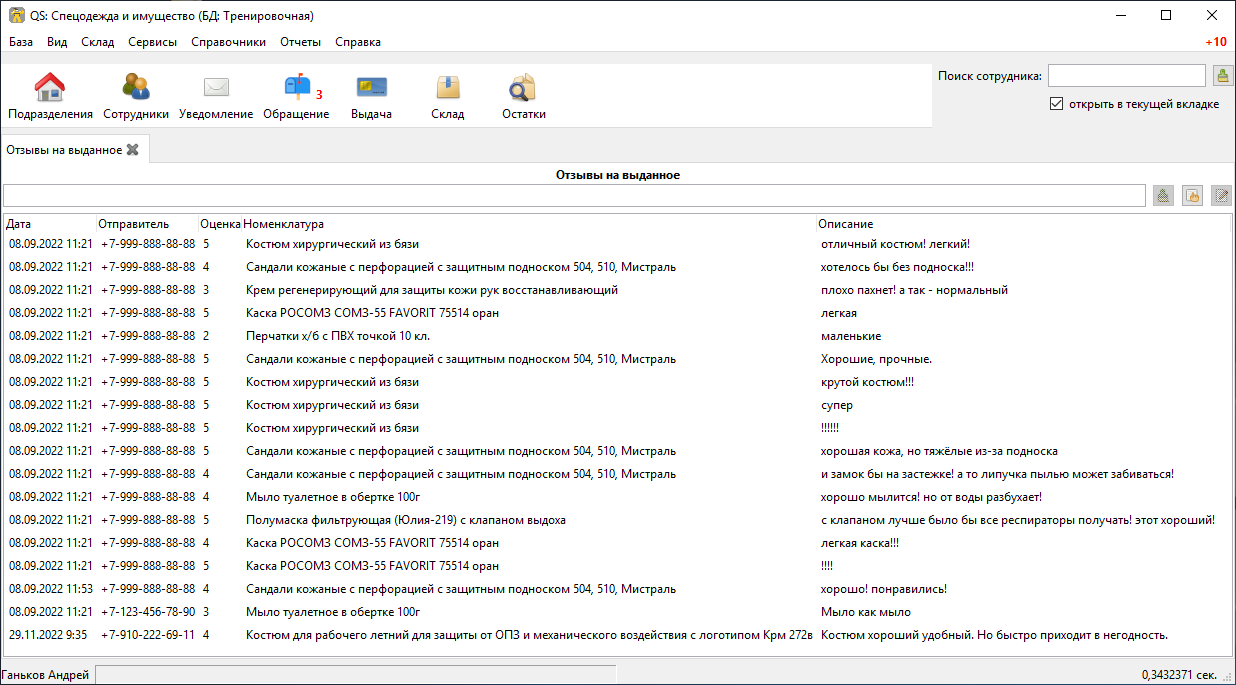Image resolution: width=1236 pixels, height=685 pixels.
Task: Select review 'отличный костюм! легкий!'
Action: (895, 244)
